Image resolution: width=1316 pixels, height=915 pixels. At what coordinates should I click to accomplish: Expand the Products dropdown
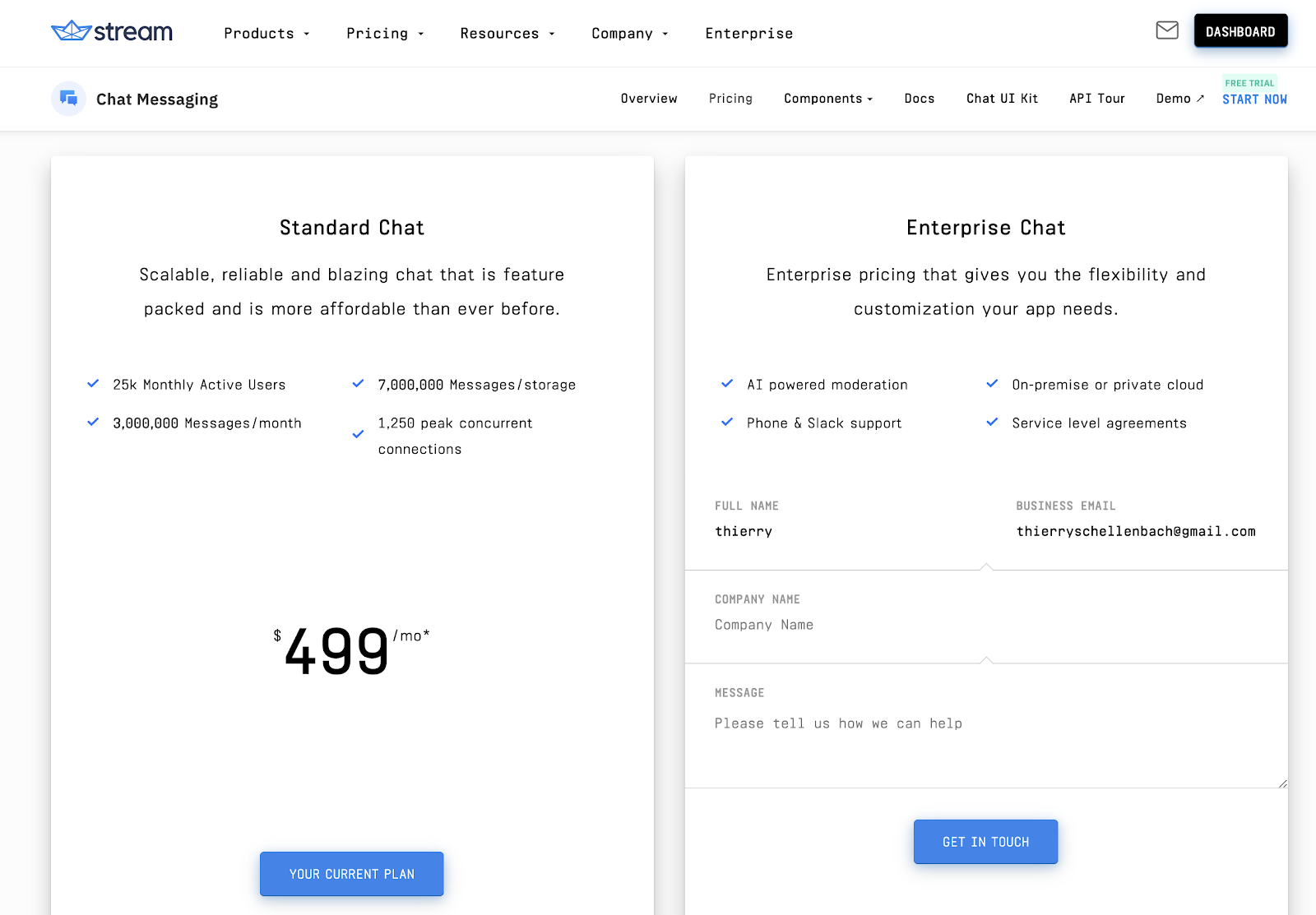coord(265,33)
